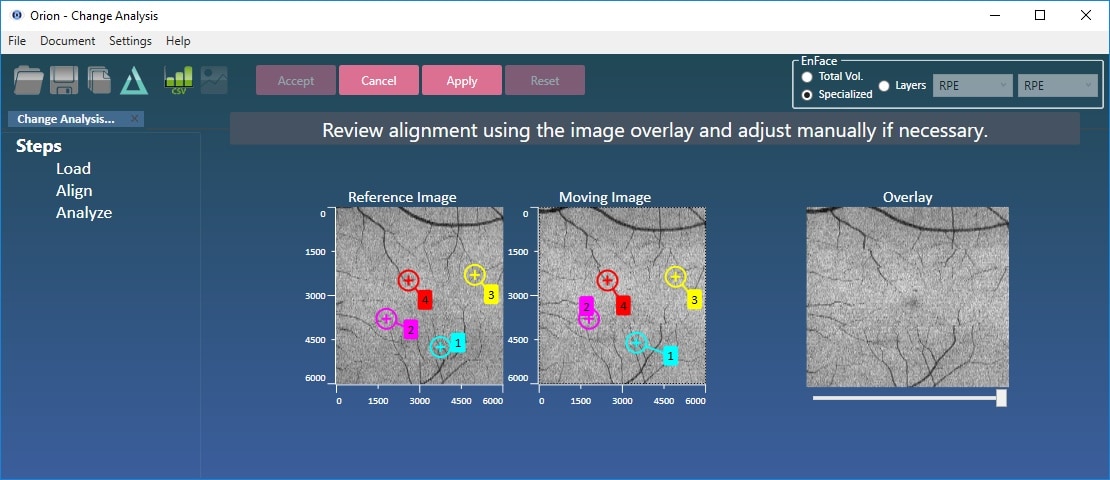This screenshot has width=1110, height=480.
Task: Select yellow marker 3 in Moving Image
Action: [676, 277]
